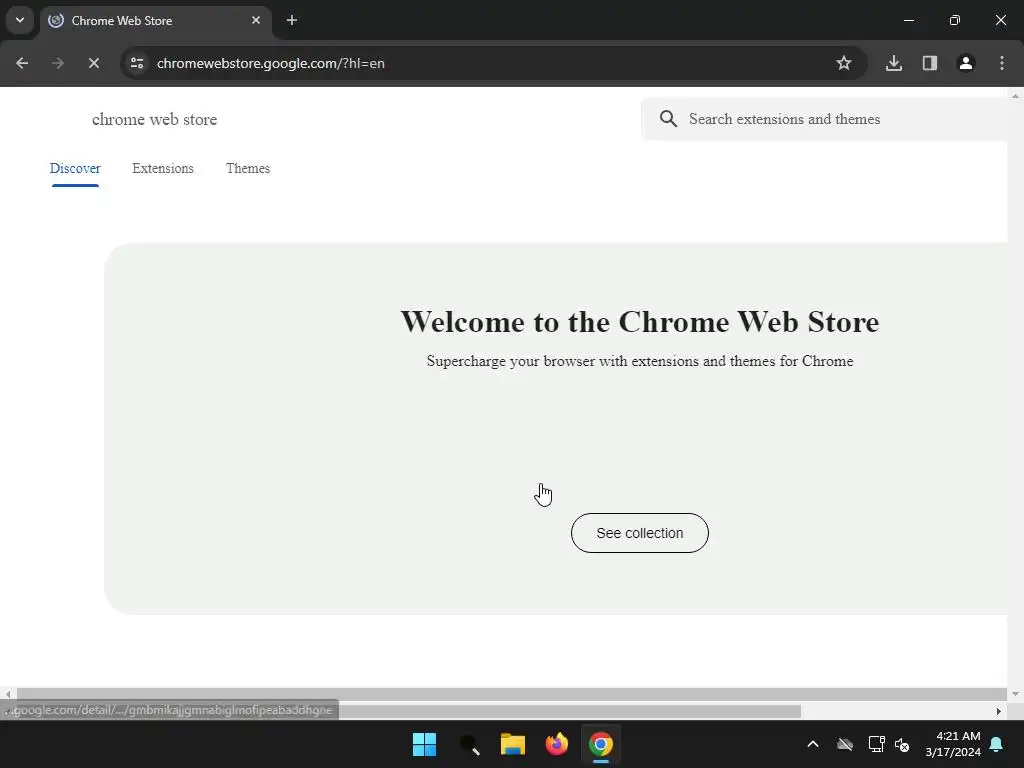Click the OneDrive cloud tray icon
This screenshot has height=768, width=1024.
pyautogui.click(x=845, y=744)
